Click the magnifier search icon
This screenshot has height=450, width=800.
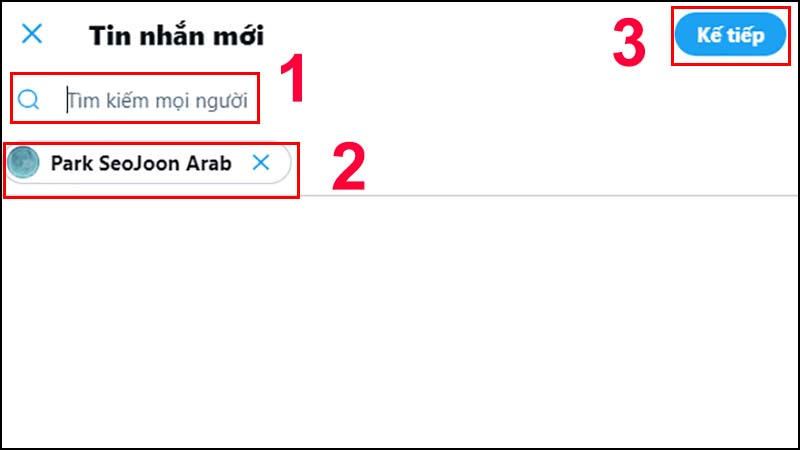pos(29,99)
